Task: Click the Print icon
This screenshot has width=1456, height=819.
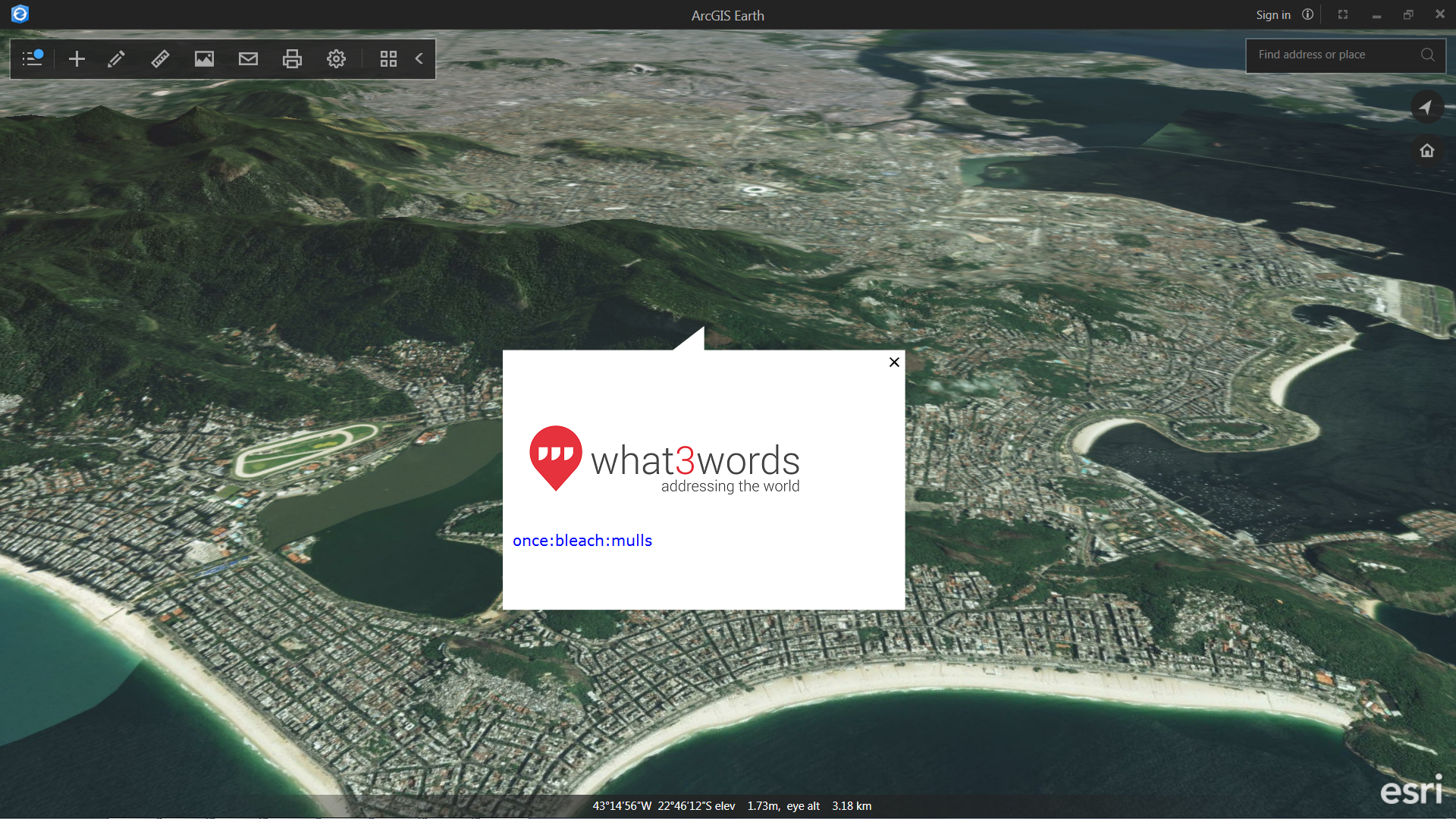Action: (x=292, y=58)
